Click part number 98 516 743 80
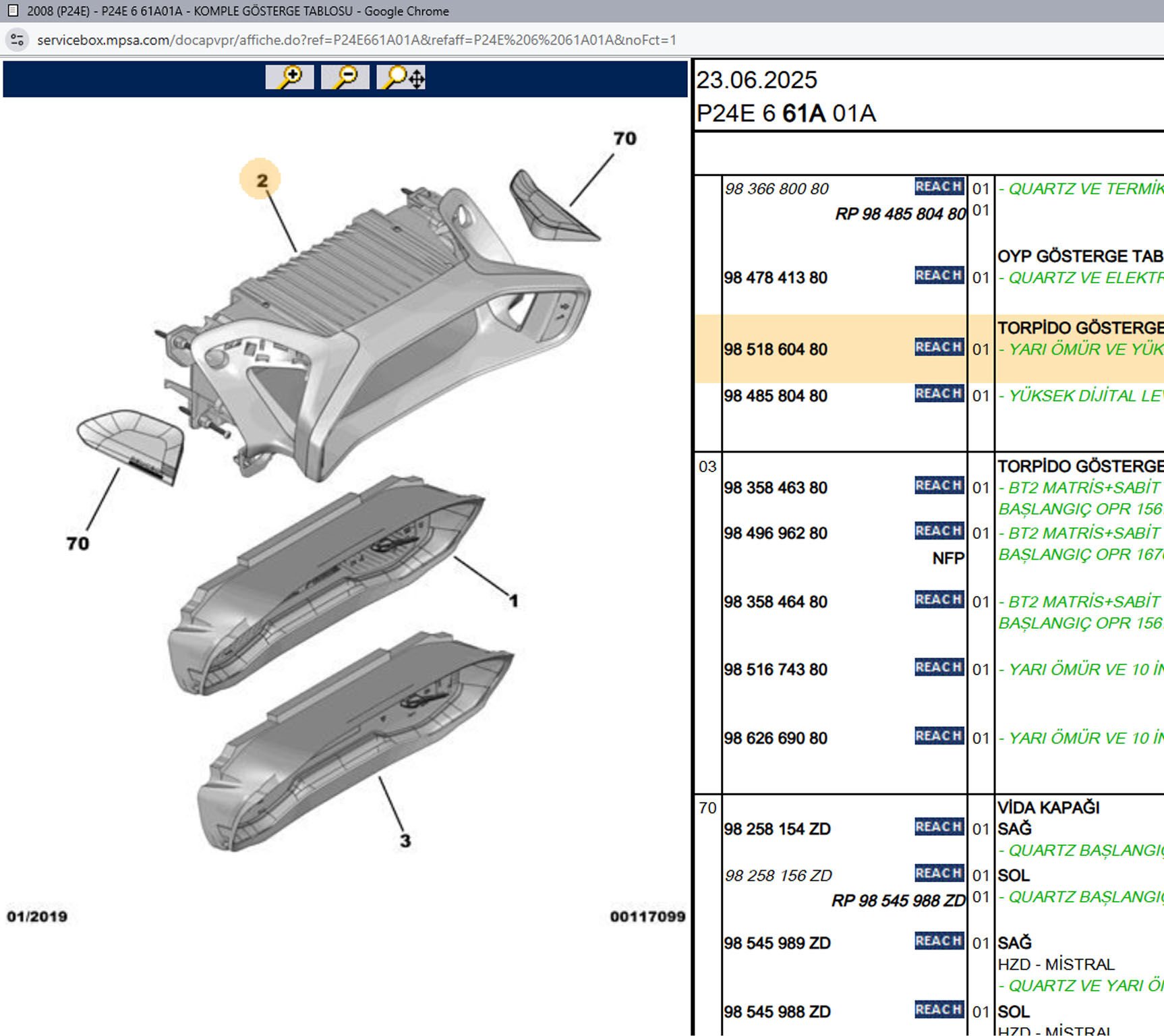The width and height of the screenshot is (1164, 1036). click(x=776, y=670)
